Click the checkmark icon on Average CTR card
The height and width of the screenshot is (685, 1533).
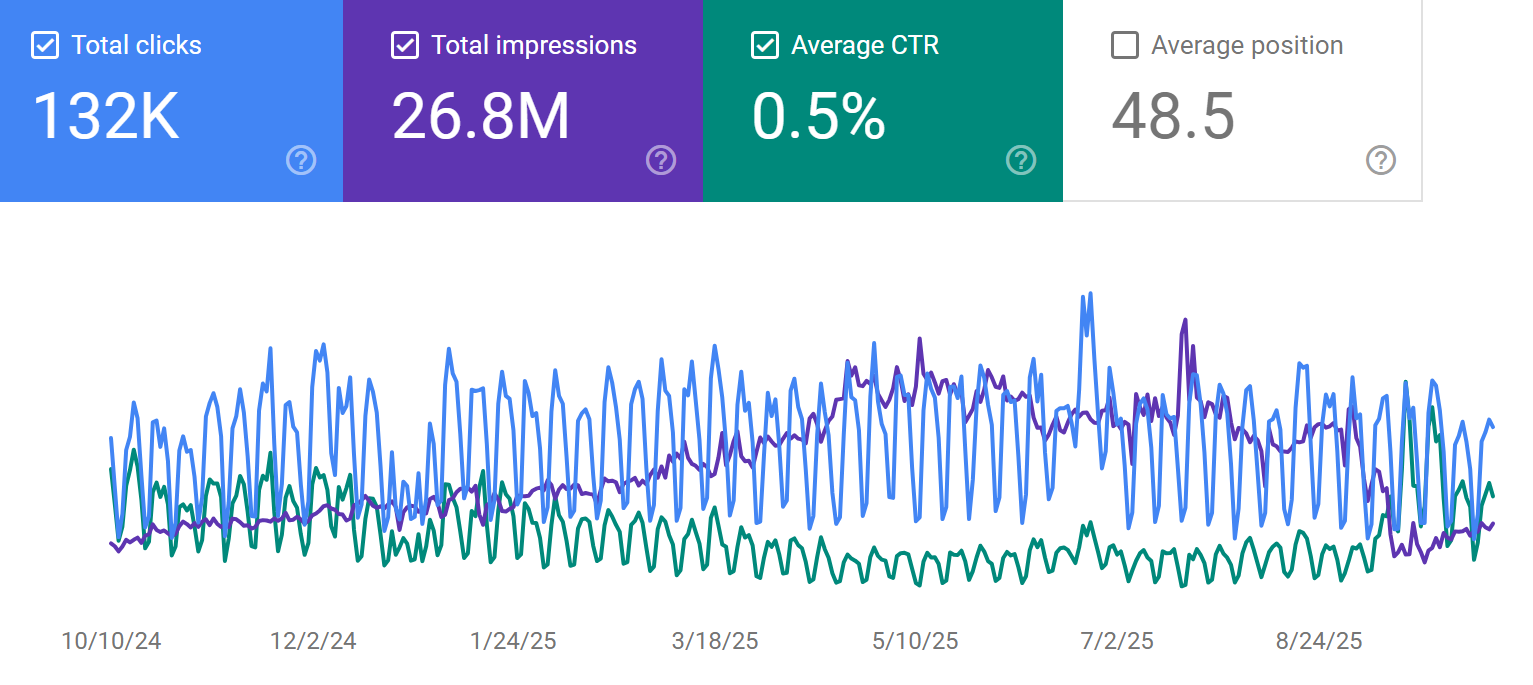pyautogui.click(x=765, y=45)
